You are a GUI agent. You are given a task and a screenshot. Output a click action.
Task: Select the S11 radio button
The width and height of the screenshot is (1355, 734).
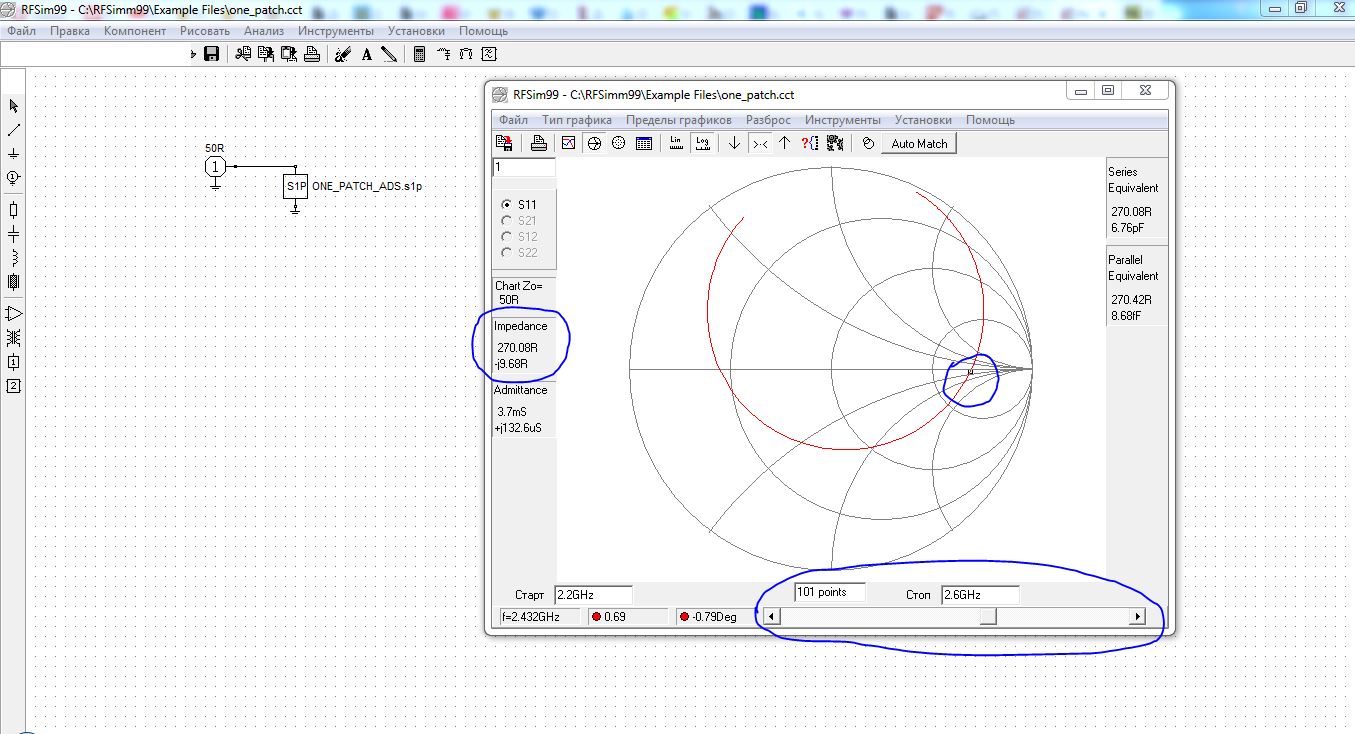(x=507, y=205)
